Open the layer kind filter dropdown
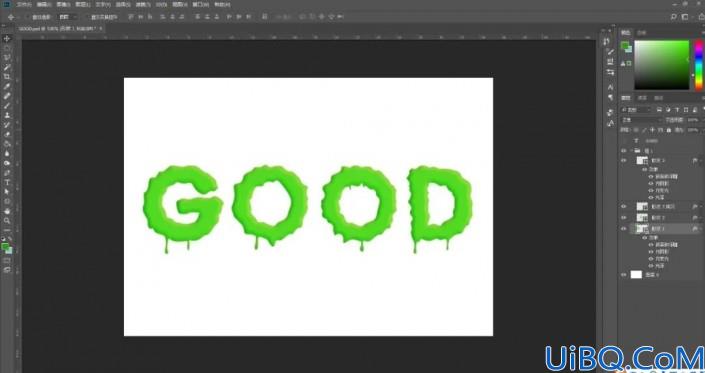 [636, 110]
